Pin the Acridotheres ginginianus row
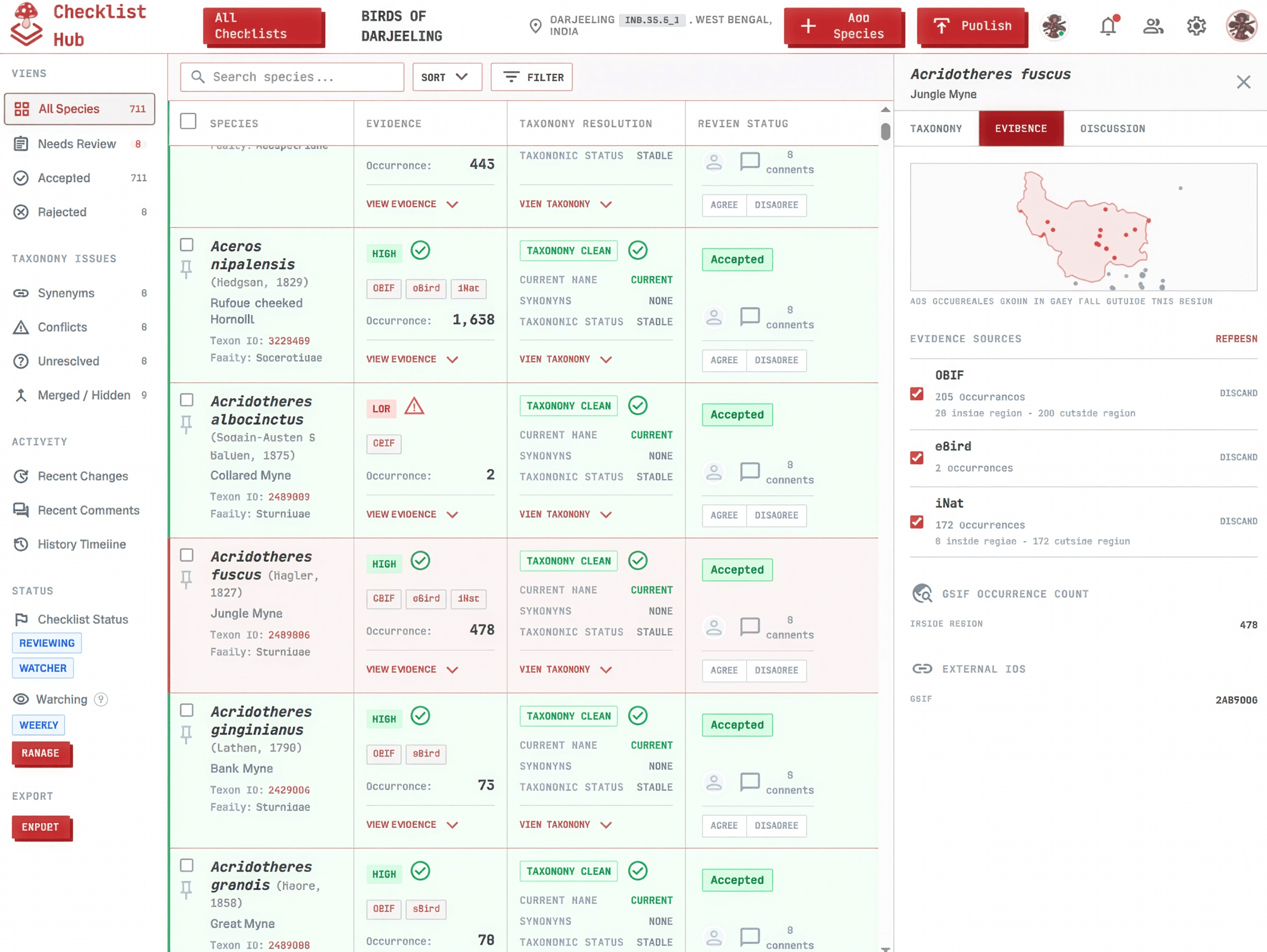This screenshot has width=1267, height=952. (186, 735)
